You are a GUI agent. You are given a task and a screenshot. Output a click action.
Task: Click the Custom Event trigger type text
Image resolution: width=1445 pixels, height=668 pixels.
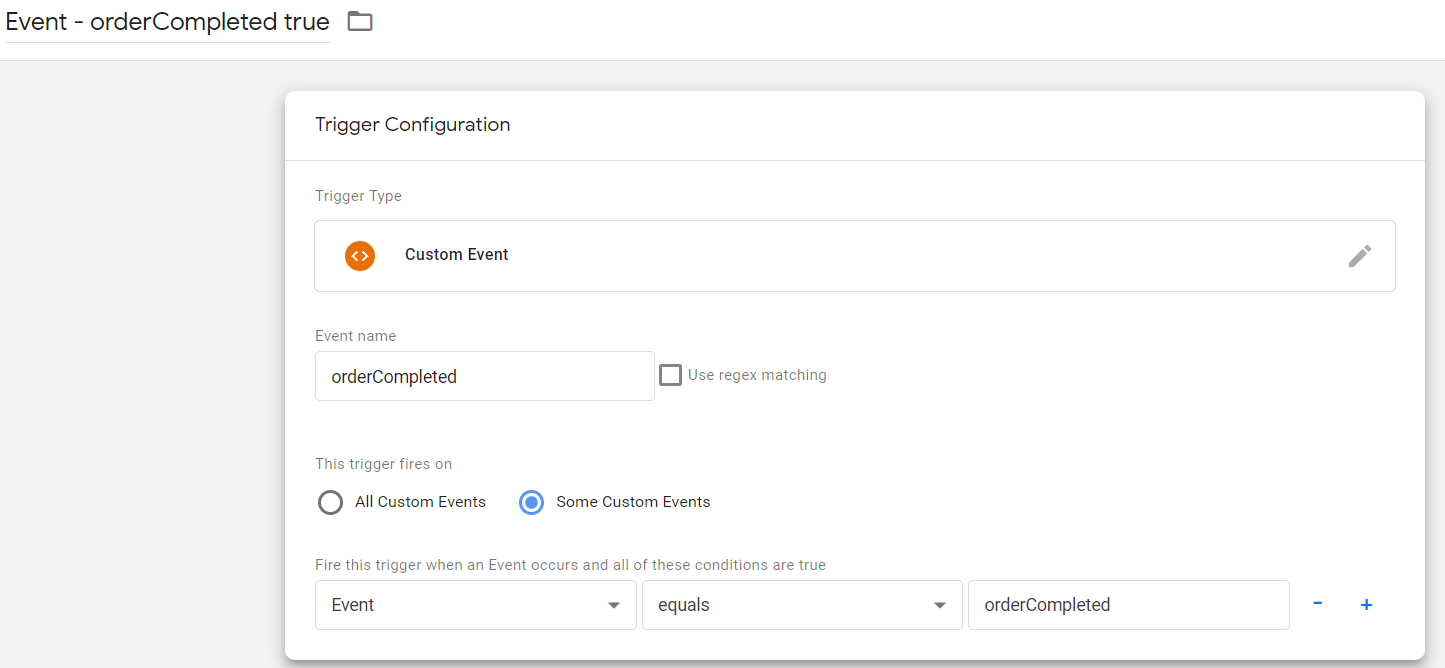[456, 255]
